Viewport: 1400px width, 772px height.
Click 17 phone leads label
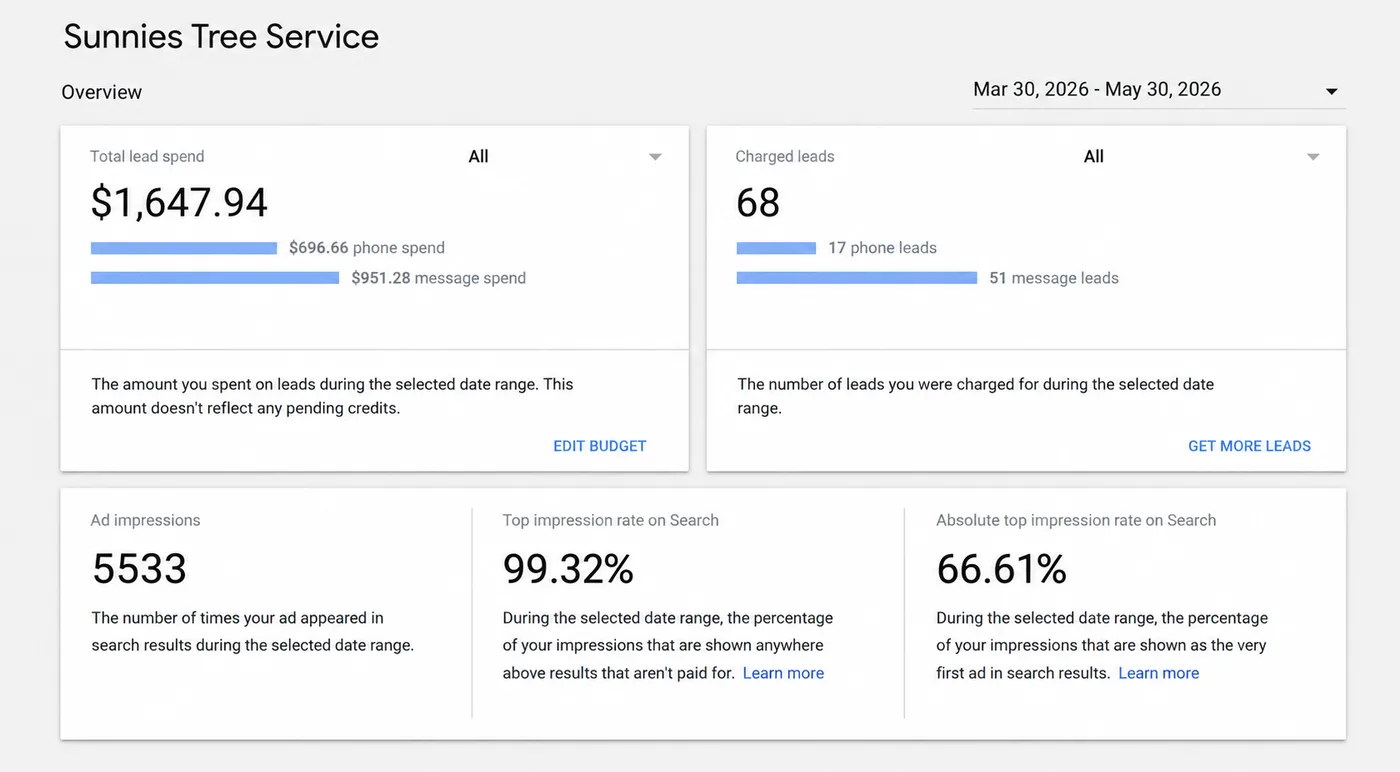882,248
